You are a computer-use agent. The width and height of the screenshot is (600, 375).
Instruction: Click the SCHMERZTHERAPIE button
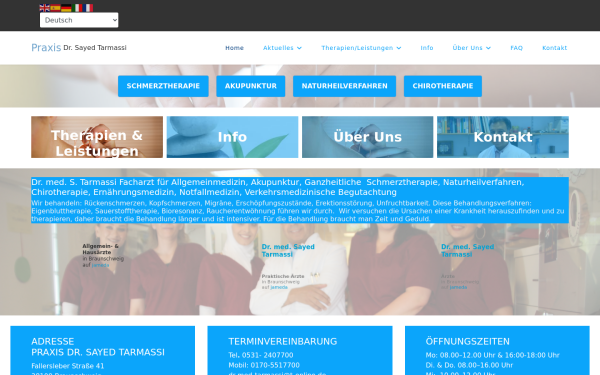(163, 86)
